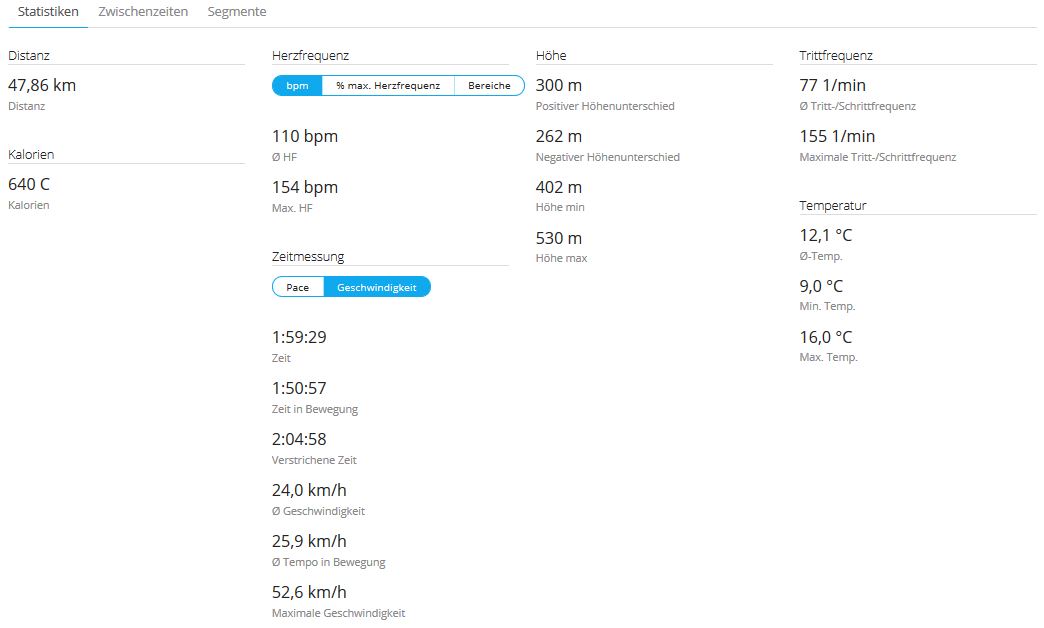Click the Herzfrequenz section heading

click(310, 56)
